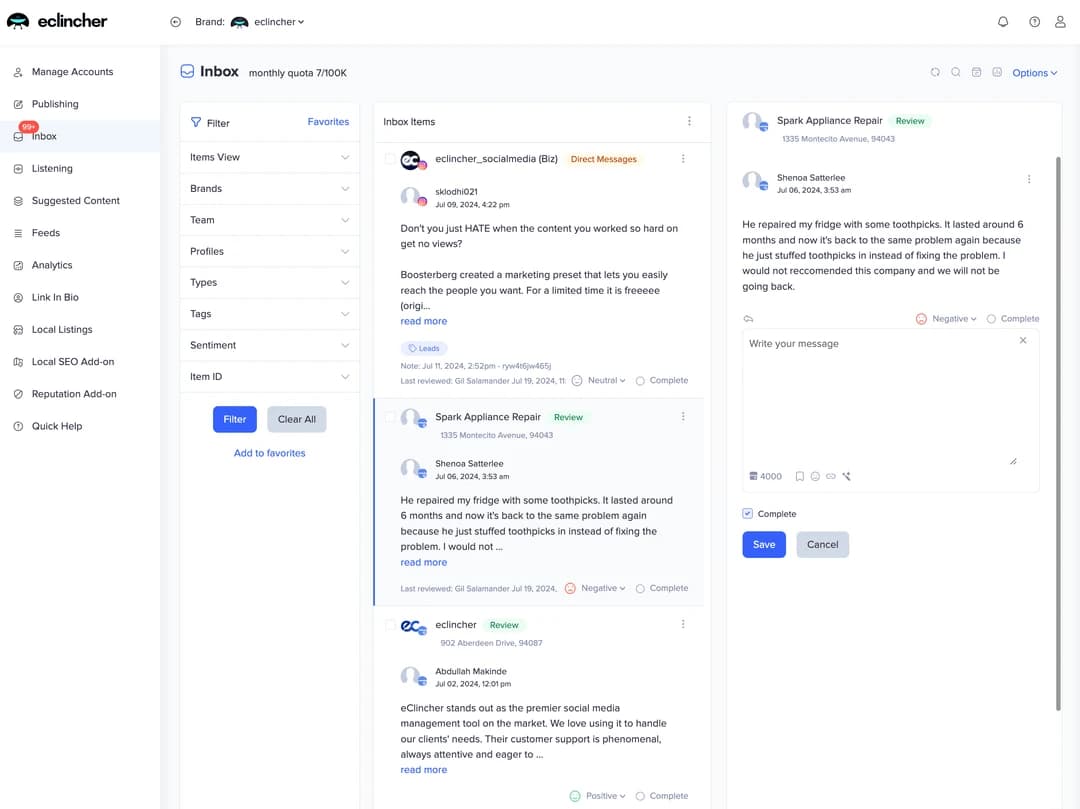Expand the Brands filter section
The image size is (1080, 809).
pos(270,188)
